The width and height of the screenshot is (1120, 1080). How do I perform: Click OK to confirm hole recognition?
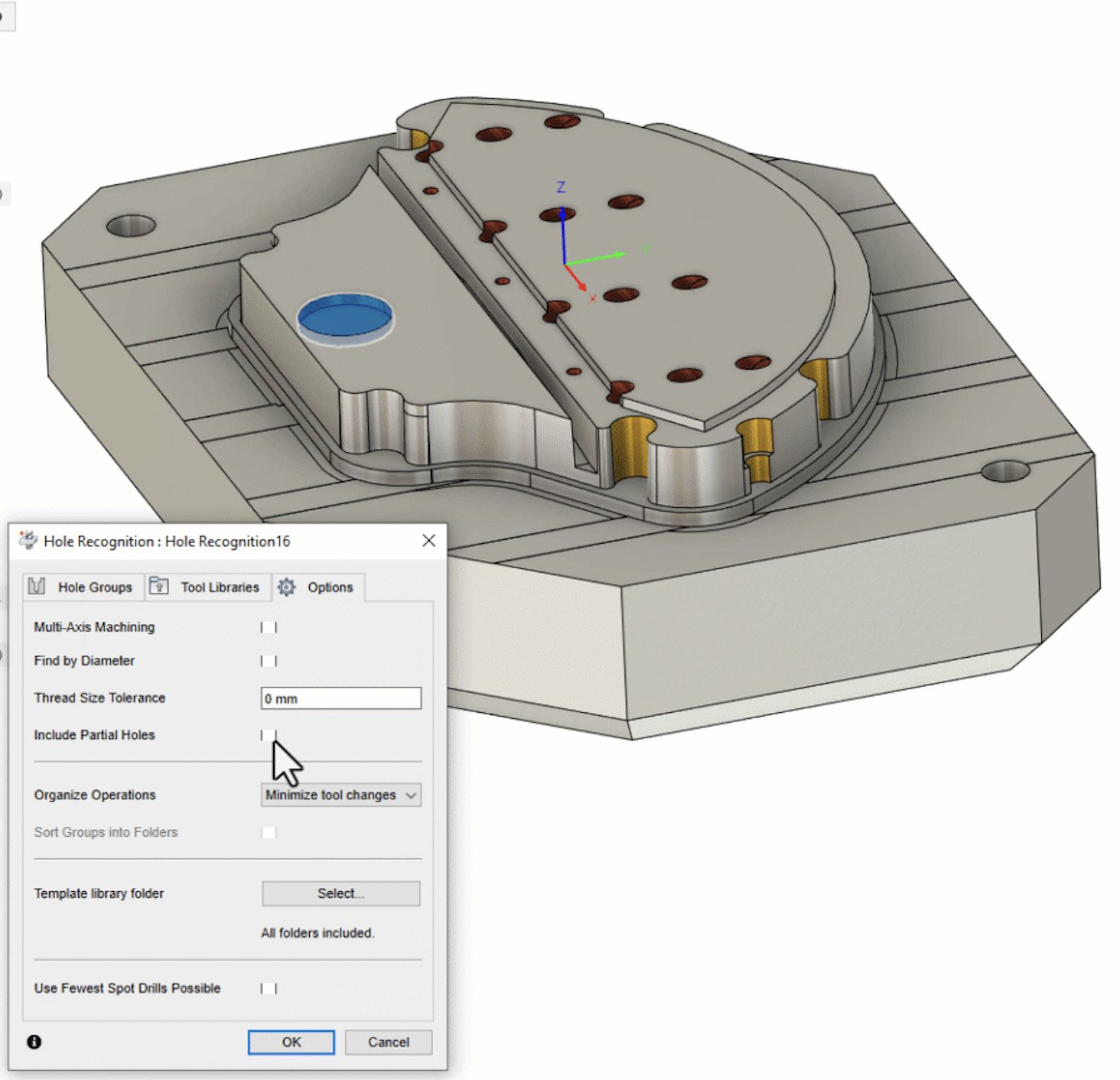point(291,1042)
